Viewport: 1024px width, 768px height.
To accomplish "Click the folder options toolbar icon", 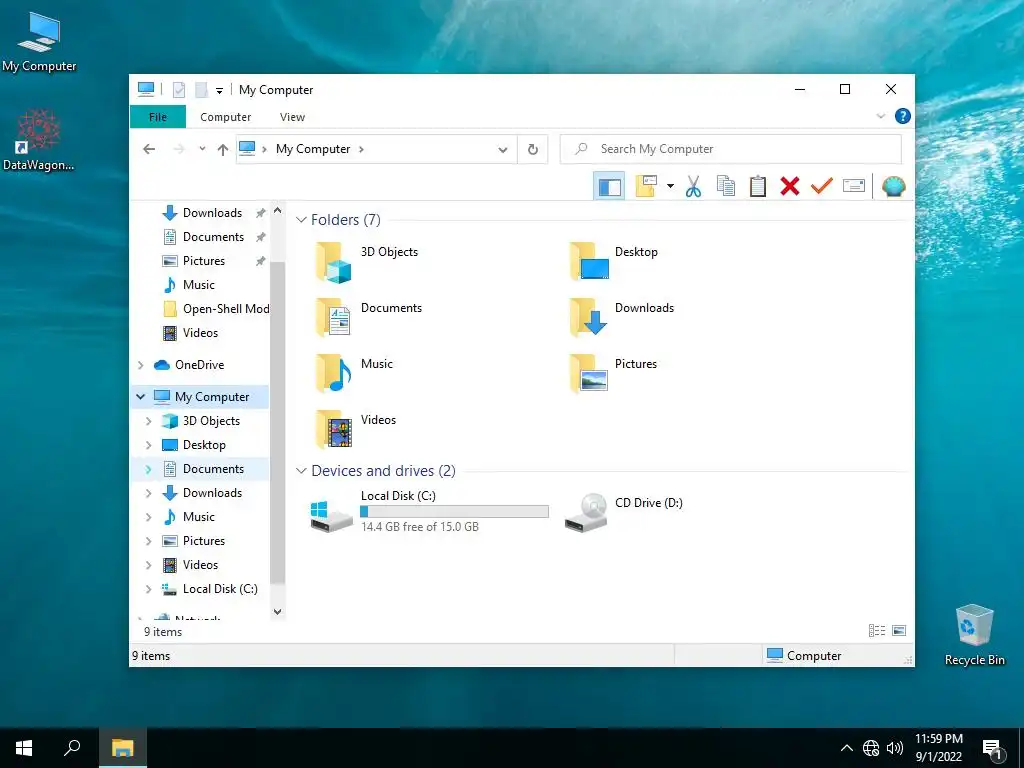I will point(646,186).
